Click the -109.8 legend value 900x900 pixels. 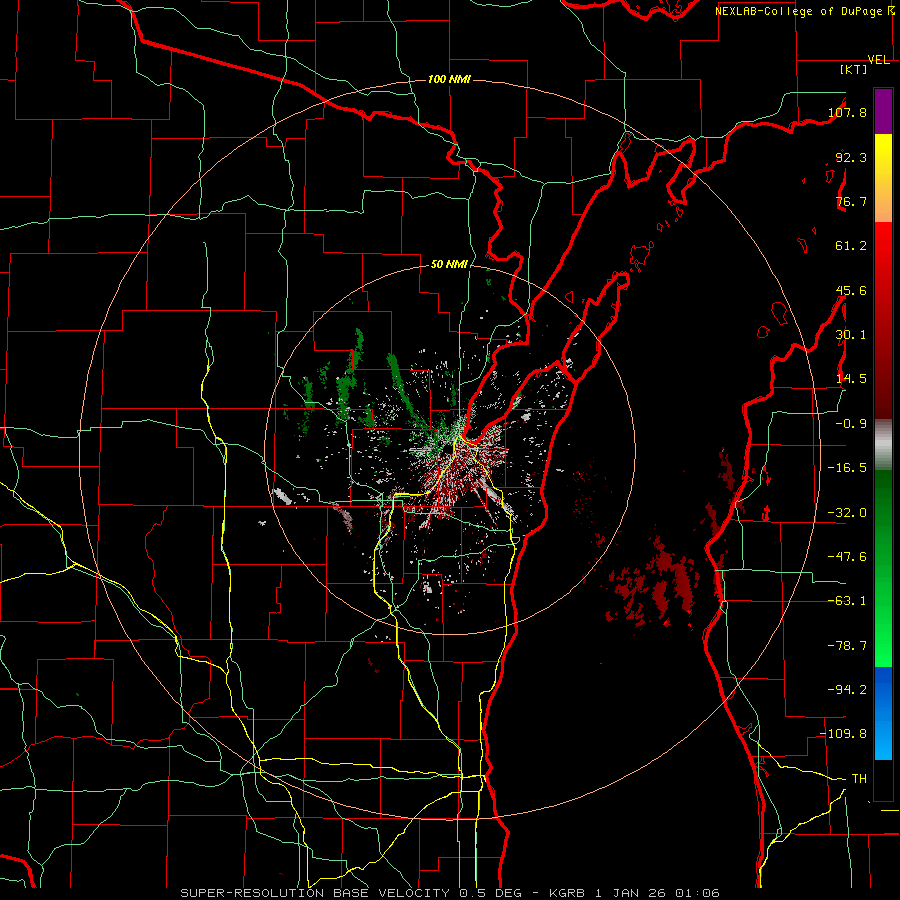844,734
